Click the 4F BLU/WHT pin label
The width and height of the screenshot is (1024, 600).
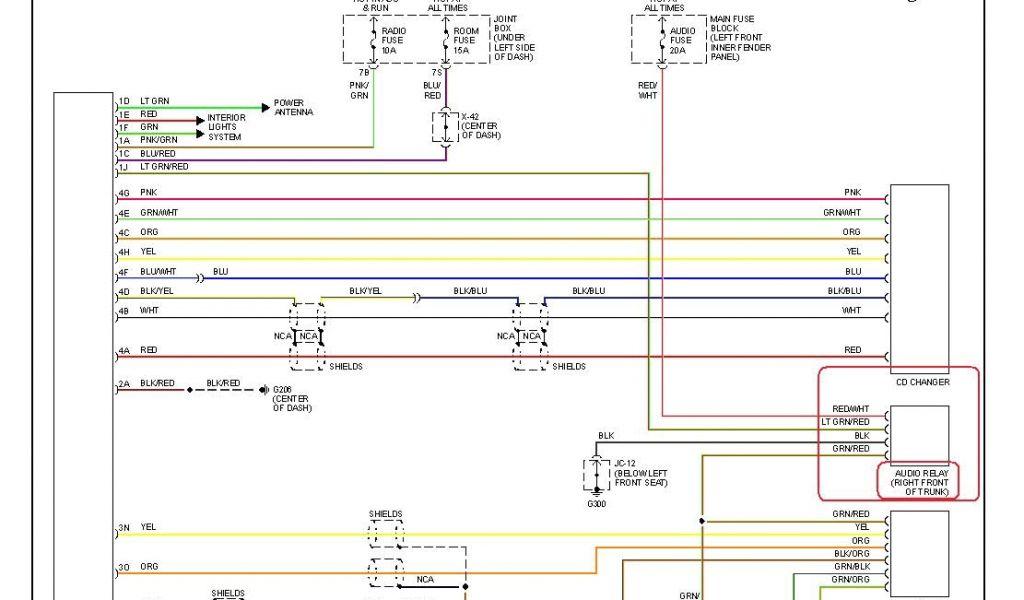147,271
